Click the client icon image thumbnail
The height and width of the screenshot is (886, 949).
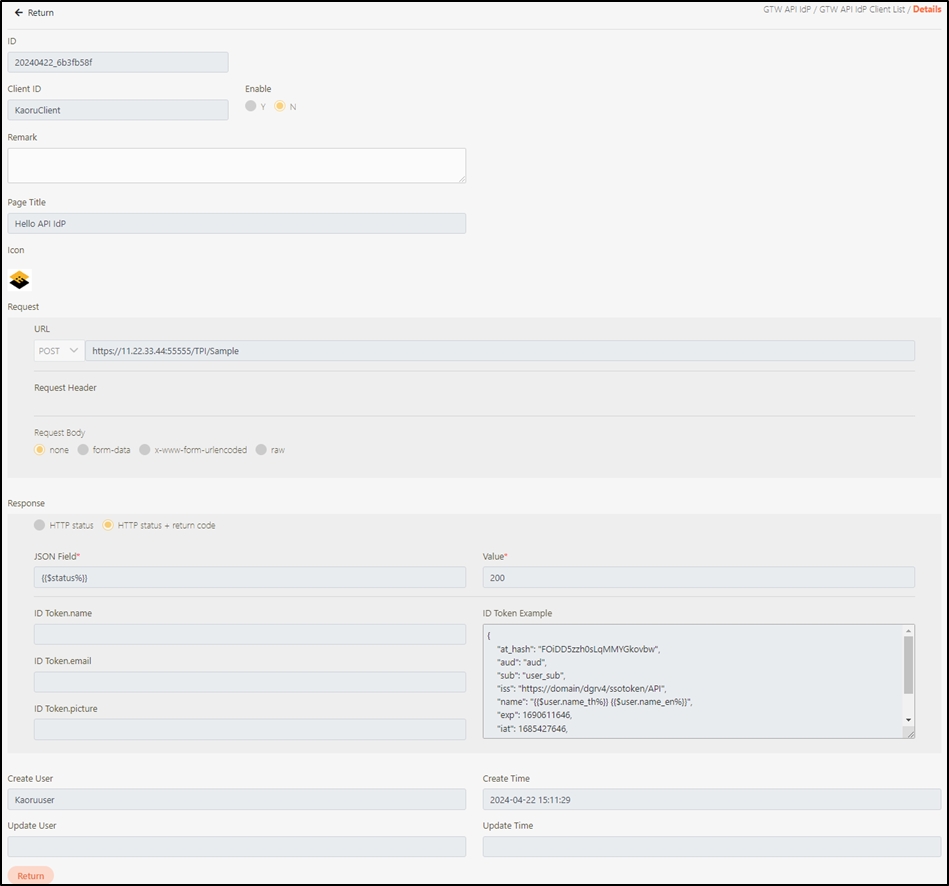20,280
